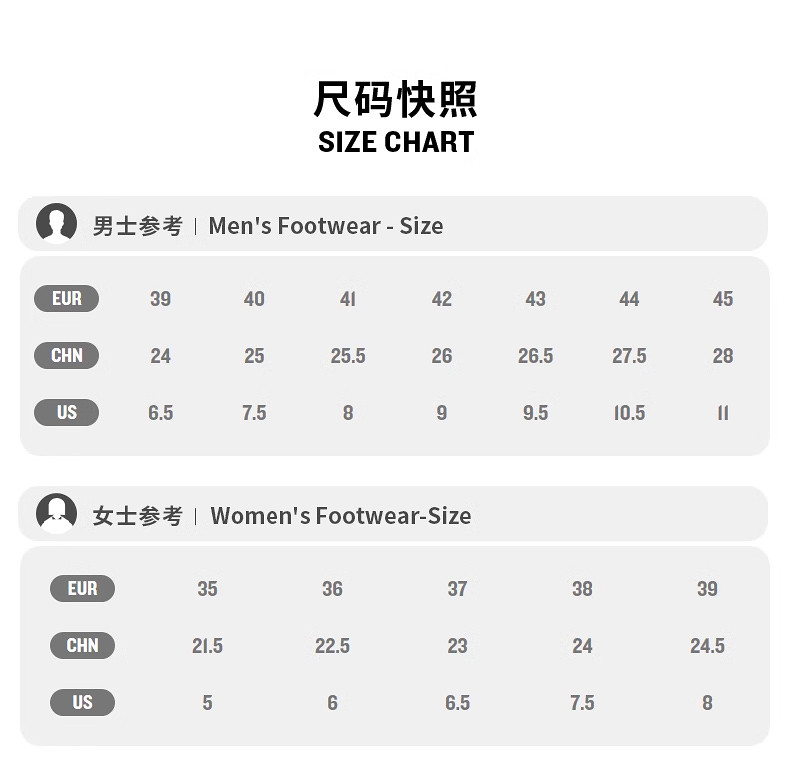790x779 pixels.
Task: Click women's US size 7.5
Action: point(582,703)
